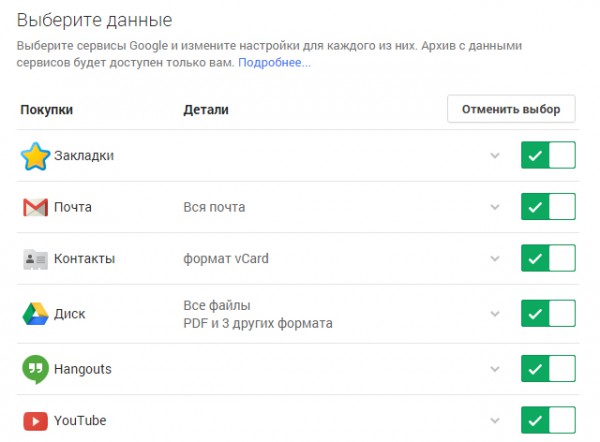This screenshot has width=600, height=442.
Task: Click the Отменить выбор button
Action: coord(511,109)
